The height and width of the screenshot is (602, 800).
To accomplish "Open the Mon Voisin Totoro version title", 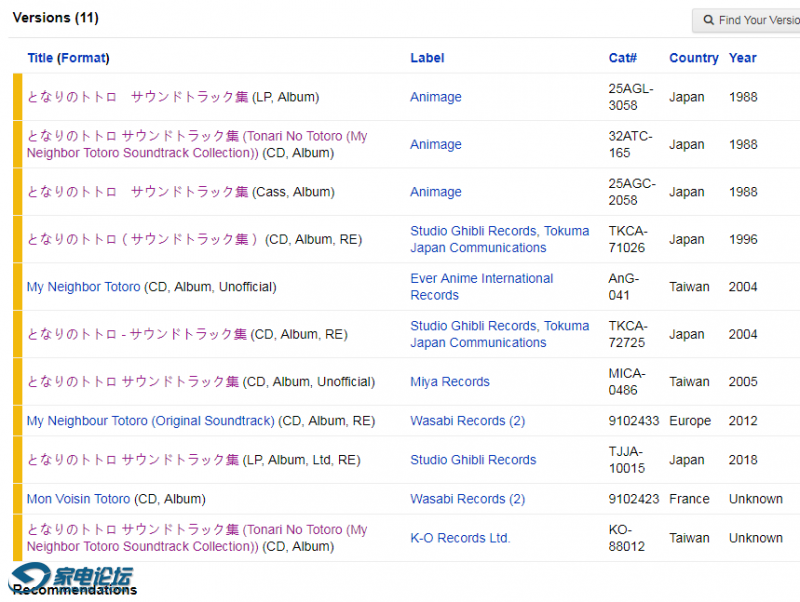I will 79,499.
